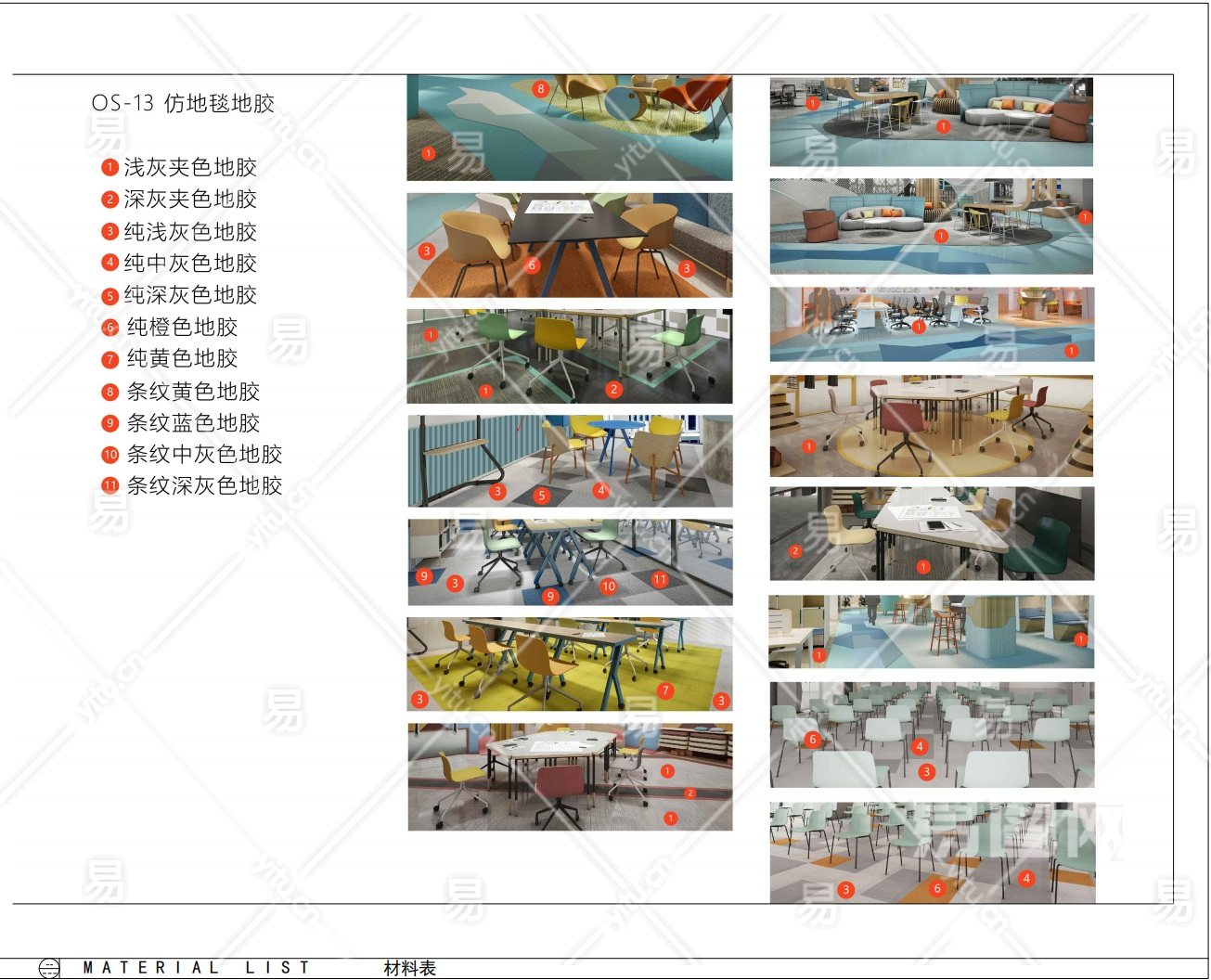Click marker 8 on the teal floor photo

click(x=540, y=89)
